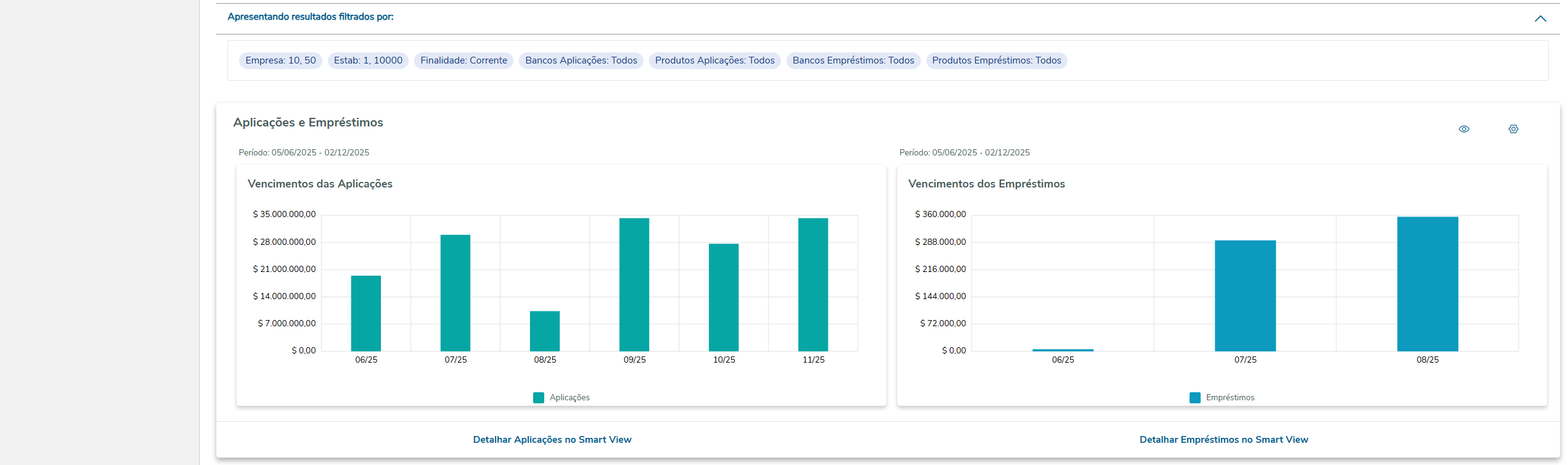The image size is (1568, 465).
Task: Click the 08/25 Empréstimos bar
Action: (1427, 284)
